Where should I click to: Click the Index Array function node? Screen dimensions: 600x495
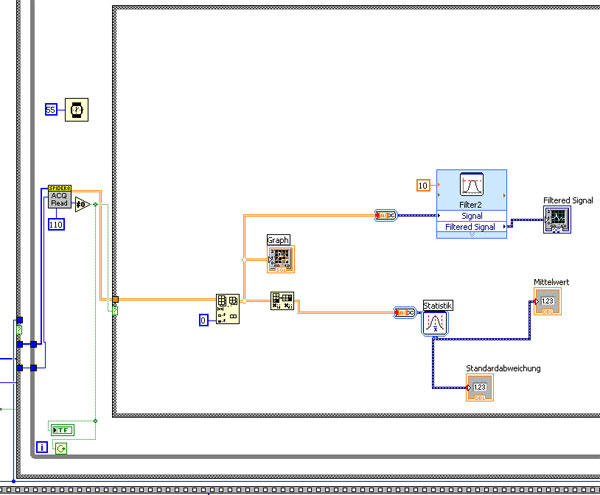coord(228,309)
